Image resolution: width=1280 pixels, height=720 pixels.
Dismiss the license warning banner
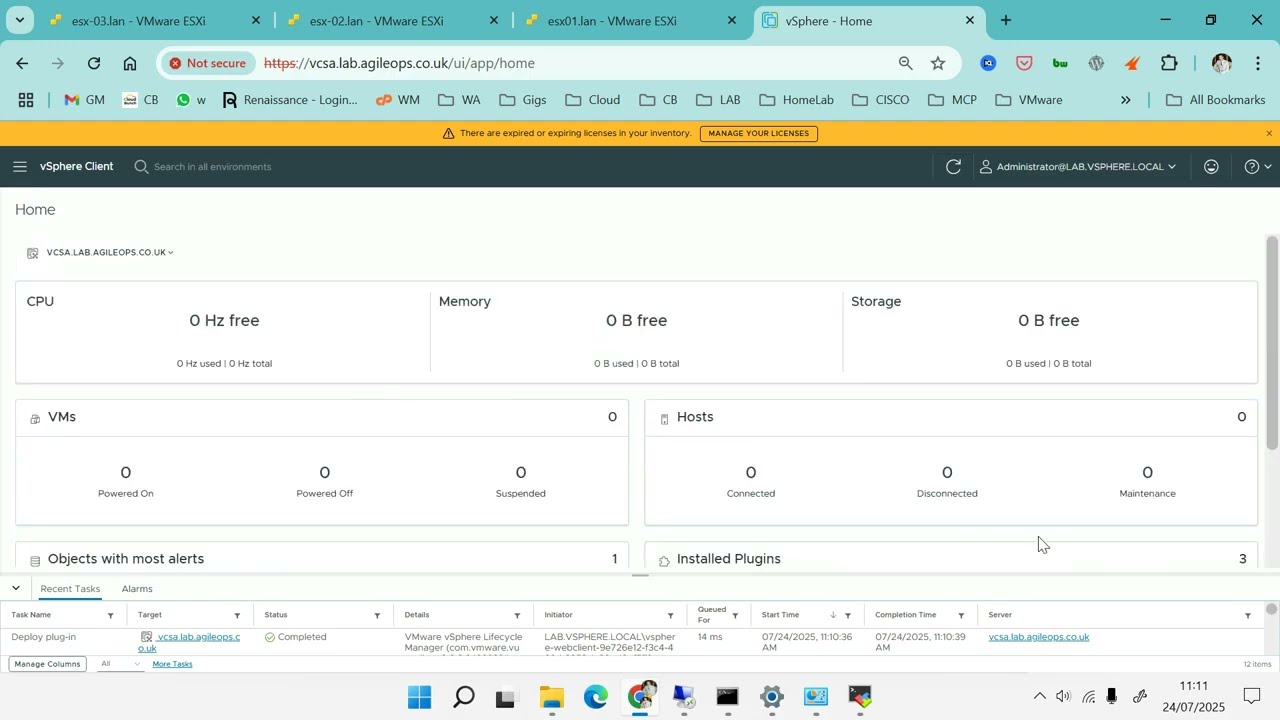pos(1269,133)
